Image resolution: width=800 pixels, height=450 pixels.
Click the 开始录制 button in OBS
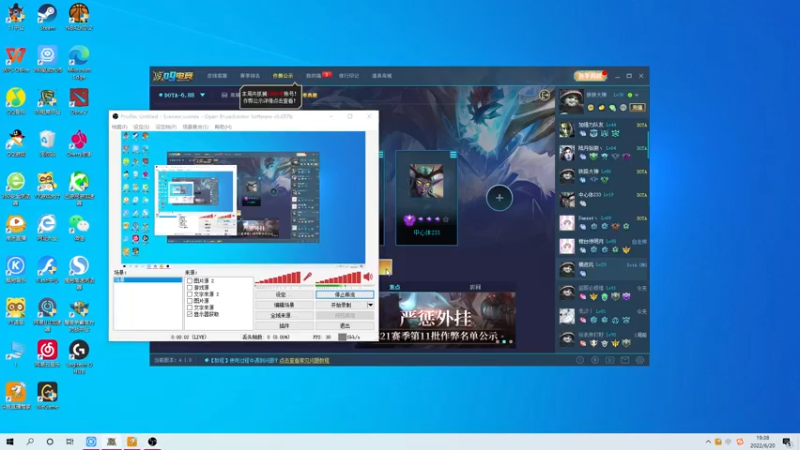pos(341,305)
